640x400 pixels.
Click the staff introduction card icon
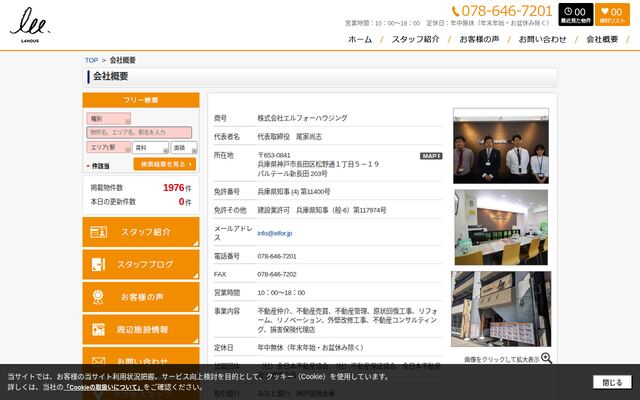tap(98, 232)
